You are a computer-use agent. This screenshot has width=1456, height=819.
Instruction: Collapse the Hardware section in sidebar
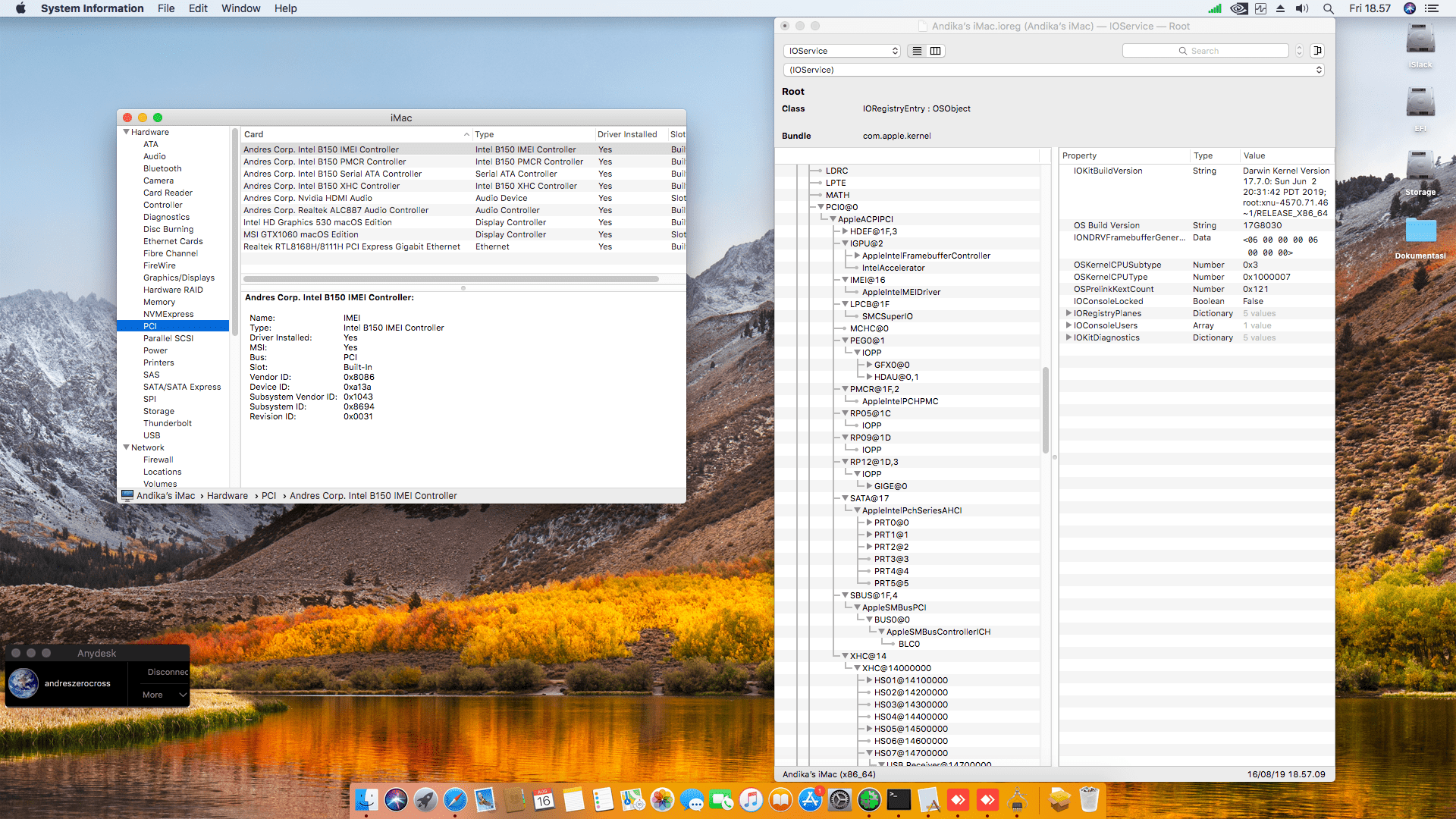pyautogui.click(x=127, y=132)
